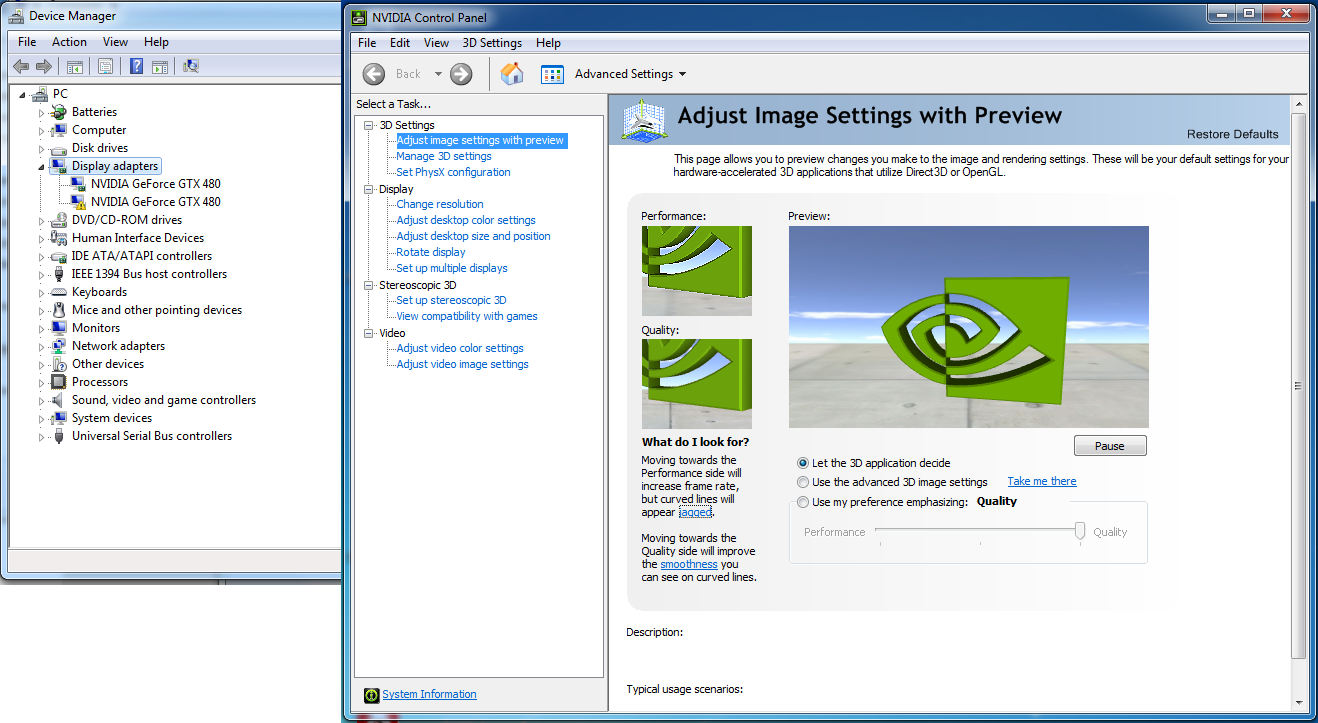Open the 3D Settings menu in NVIDIA
This screenshot has height=723, width=1318.
point(492,43)
